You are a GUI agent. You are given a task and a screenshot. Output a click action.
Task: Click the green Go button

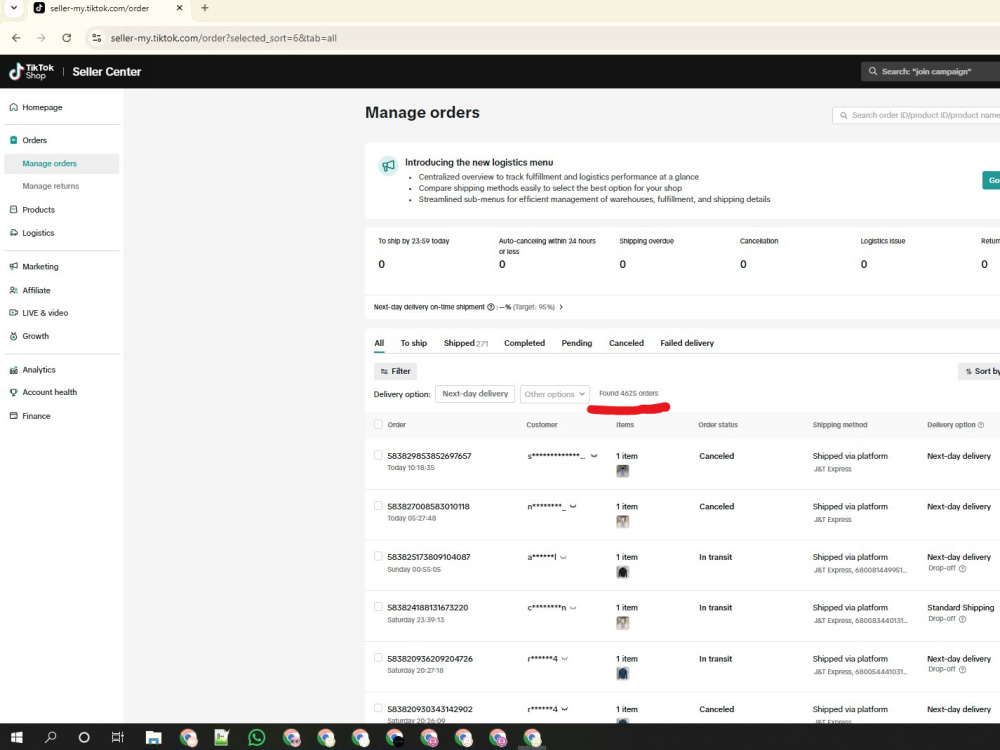coord(992,180)
